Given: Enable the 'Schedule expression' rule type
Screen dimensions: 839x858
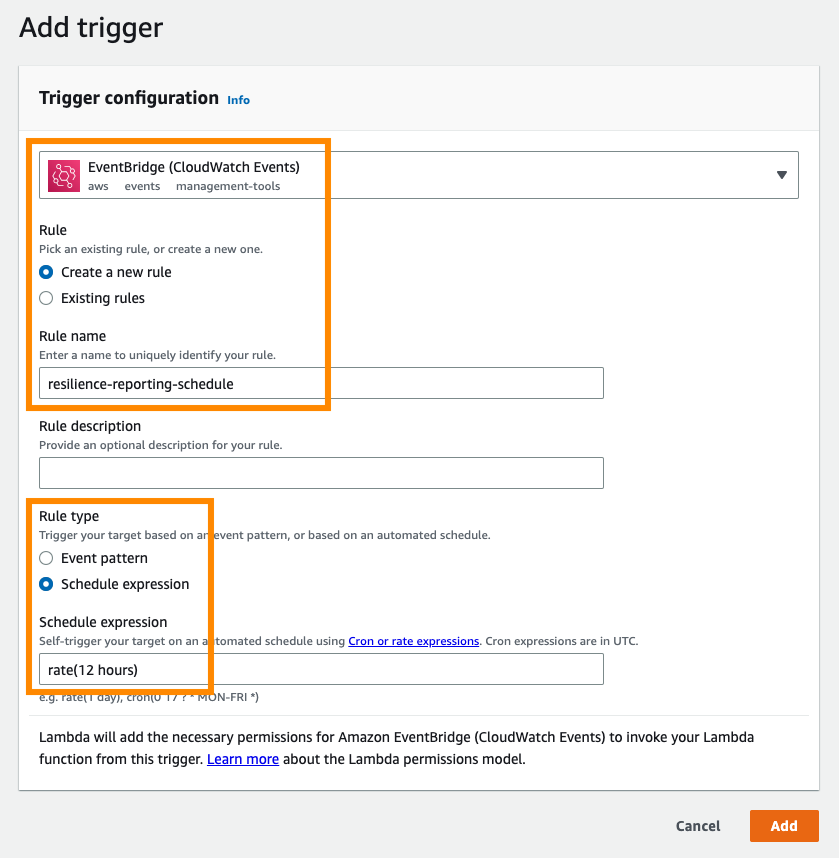Looking at the screenshot, I should pyautogui.click(x=45, y=584).
